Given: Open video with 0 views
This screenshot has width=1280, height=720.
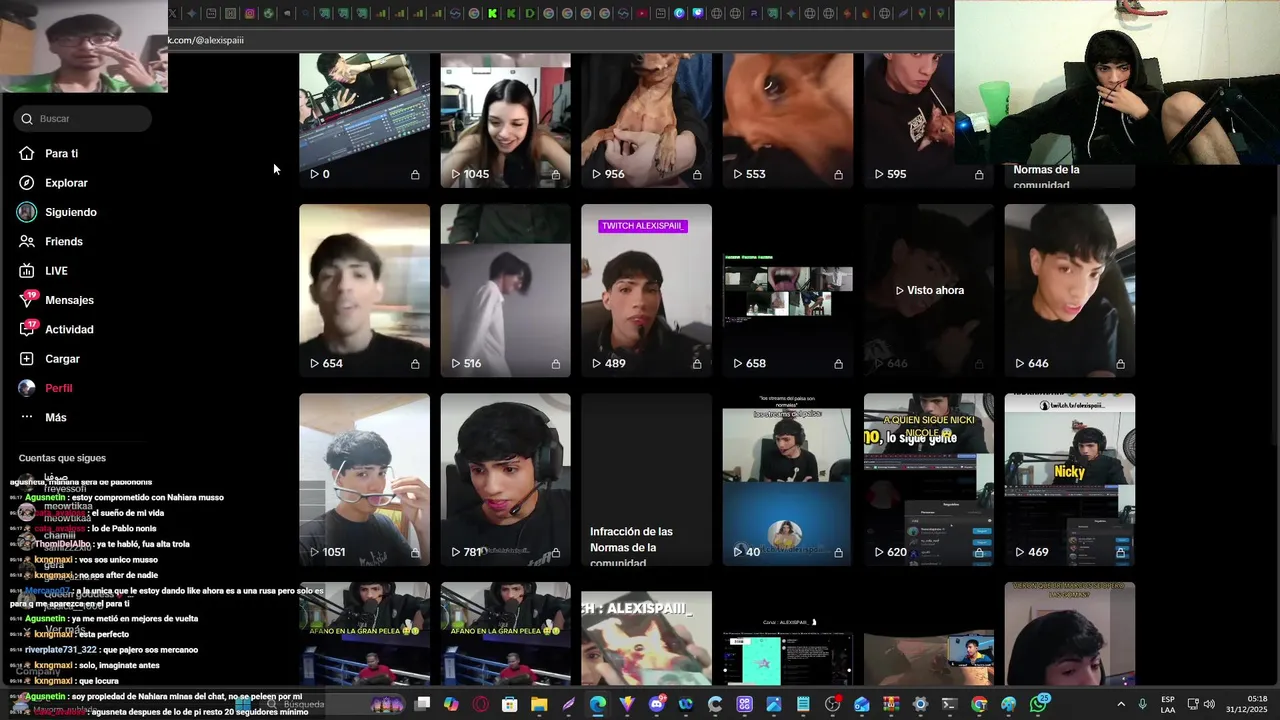Looking at the screenshot, I should pos(364,120).
